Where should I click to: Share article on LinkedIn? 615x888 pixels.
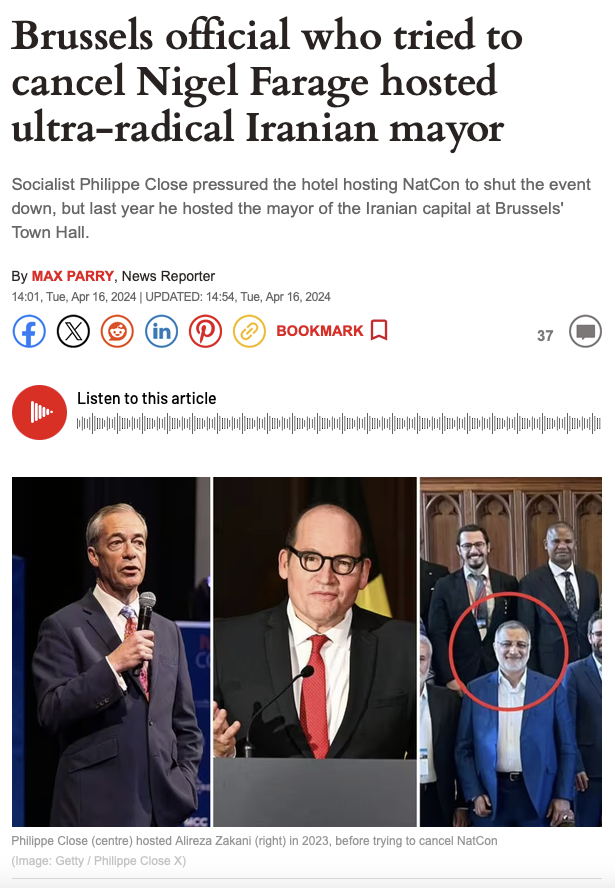pos(161,331)
